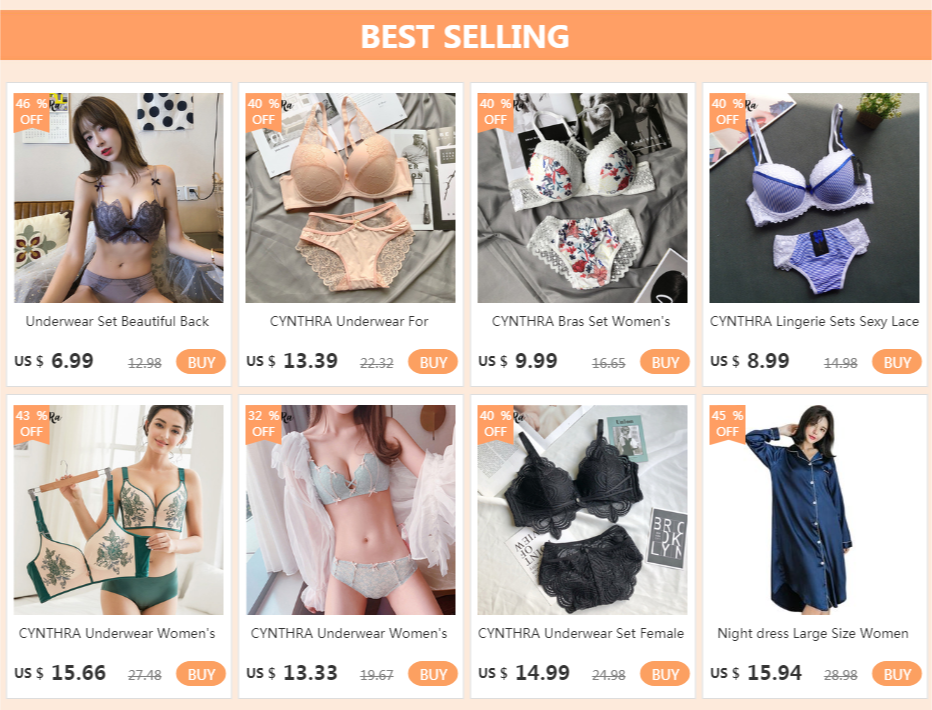932x710 pixels.
Task: Click BUY for the 8.99 lingerie set
Action: (896, 362)
